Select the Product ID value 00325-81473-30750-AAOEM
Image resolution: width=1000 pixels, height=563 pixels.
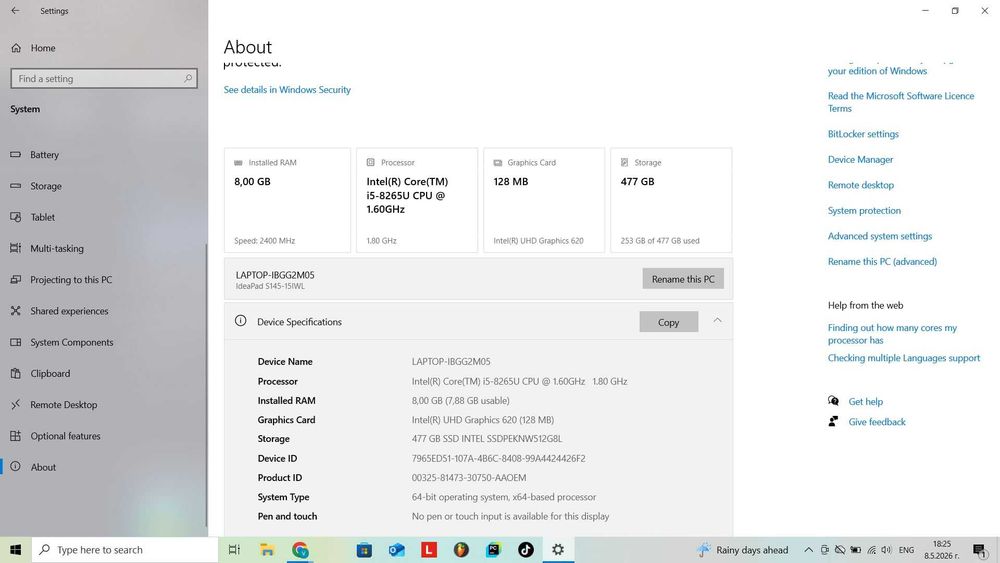pyautogui.click(x=469, y=478)
